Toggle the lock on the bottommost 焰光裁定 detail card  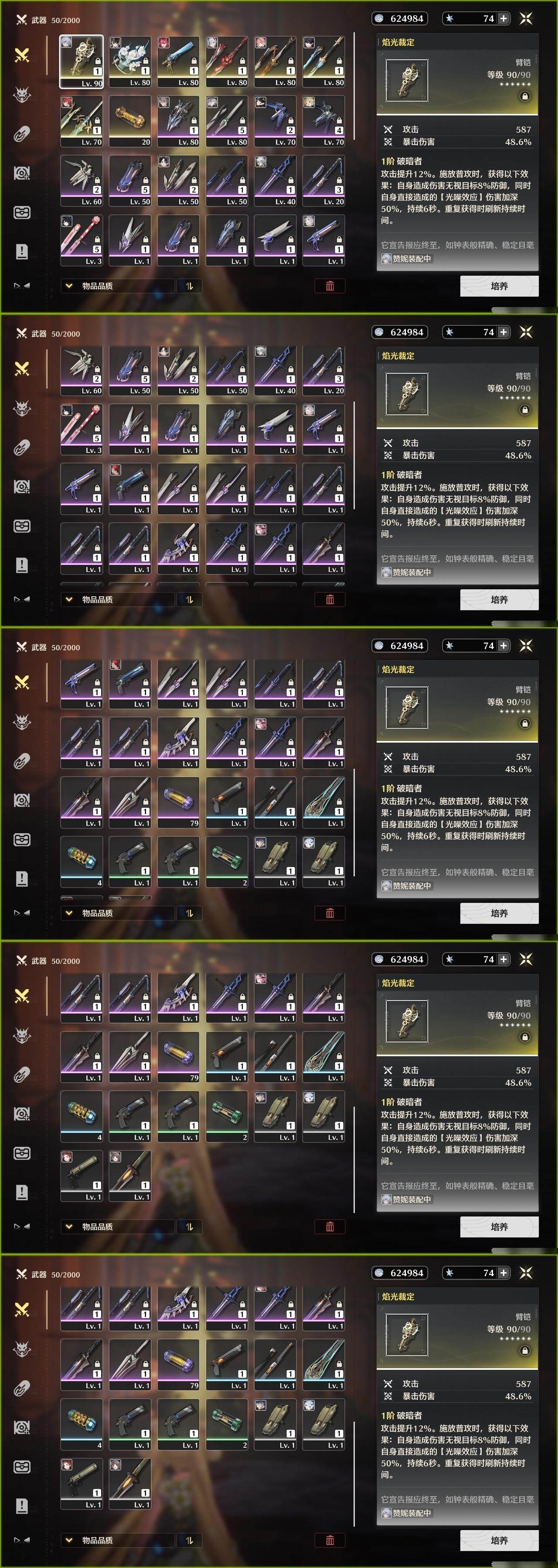(x=524, y=1351)
